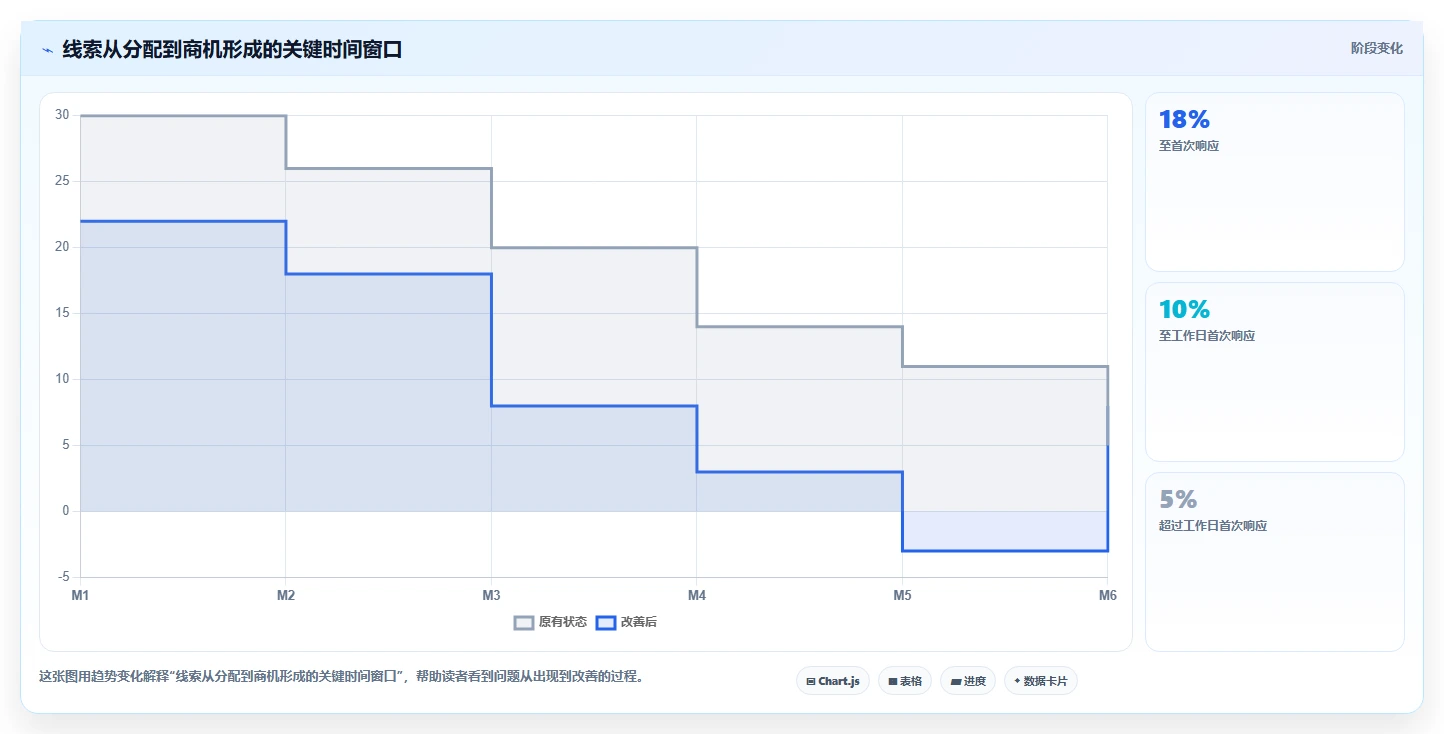This screenshot has height=734, width=1444.
Task: Toggle the 改善后 legend item
Action: [x=627, y=622]
